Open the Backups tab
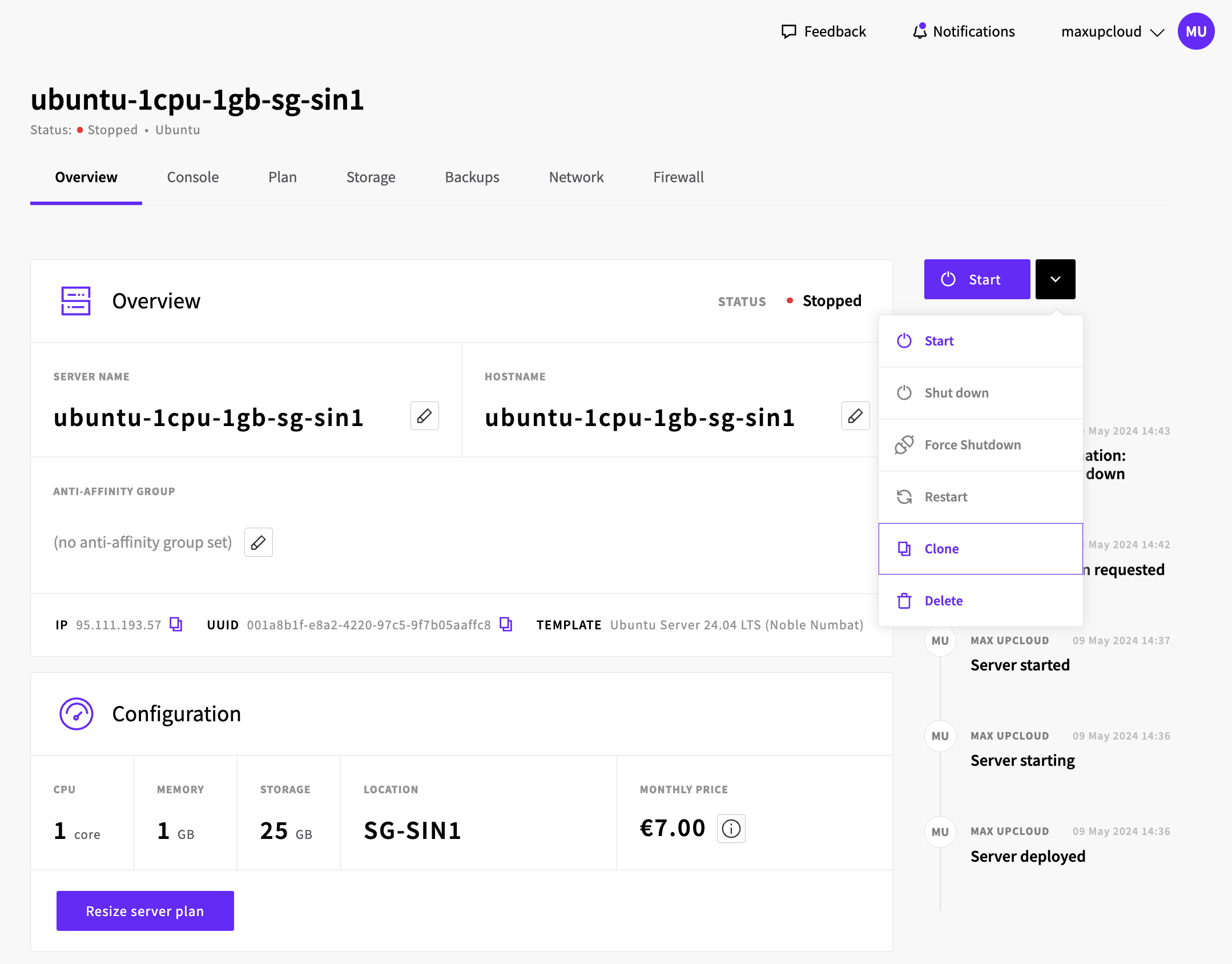 tap(472, 177)
